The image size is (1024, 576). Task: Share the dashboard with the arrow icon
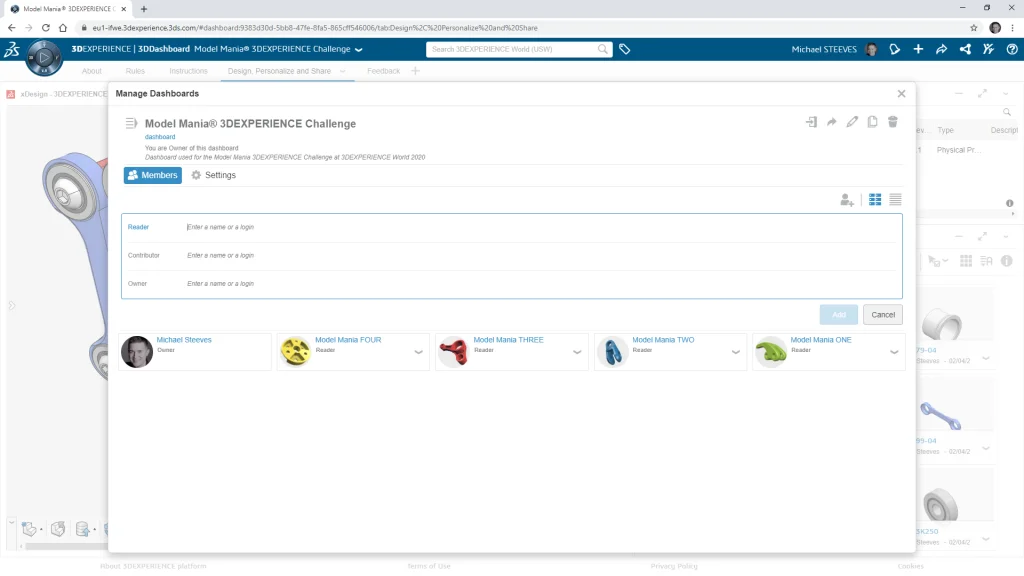tap(831, 122)
